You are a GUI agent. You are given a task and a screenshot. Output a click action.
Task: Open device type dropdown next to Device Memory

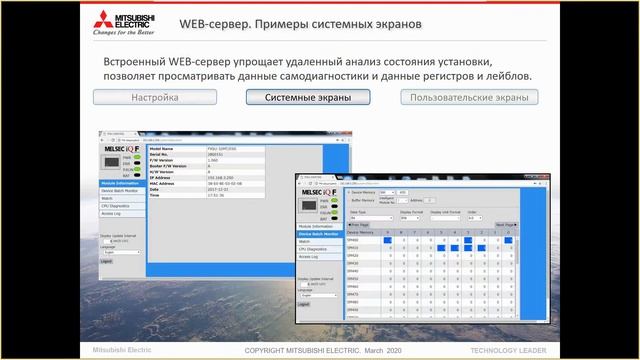(387, 192)
